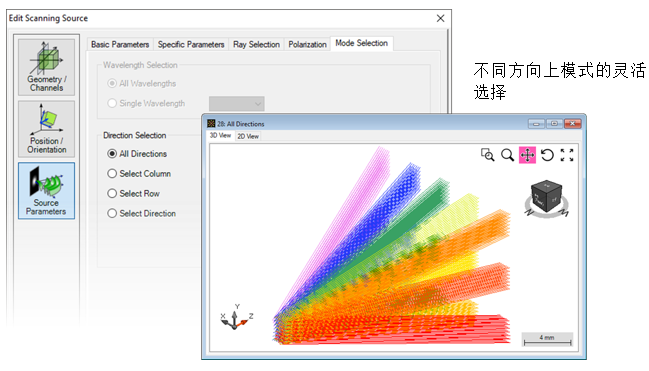Open the Geometry / Channels section

click(x=46, y=67)
